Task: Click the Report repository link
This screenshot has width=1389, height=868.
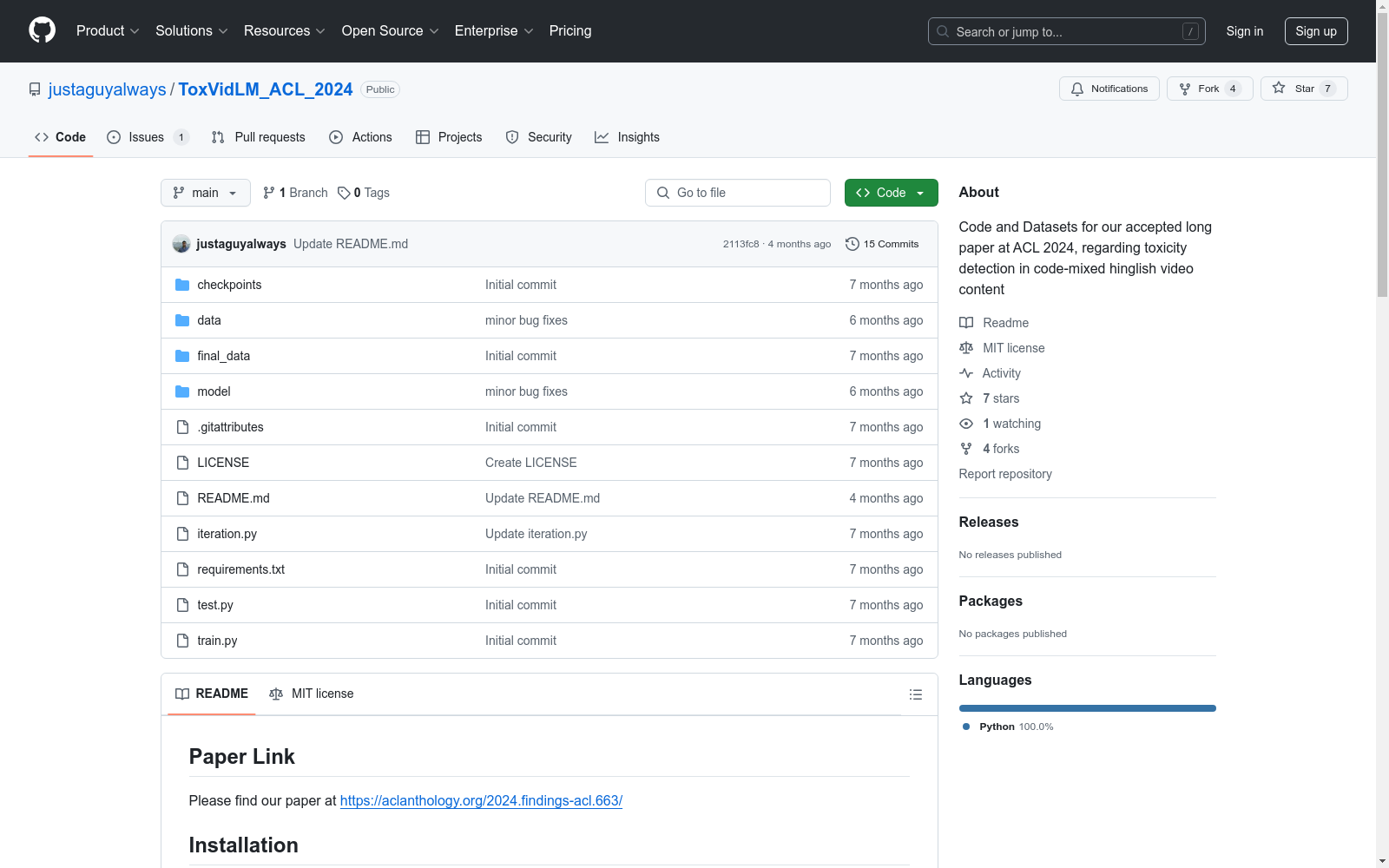Action: (1005, 474)
